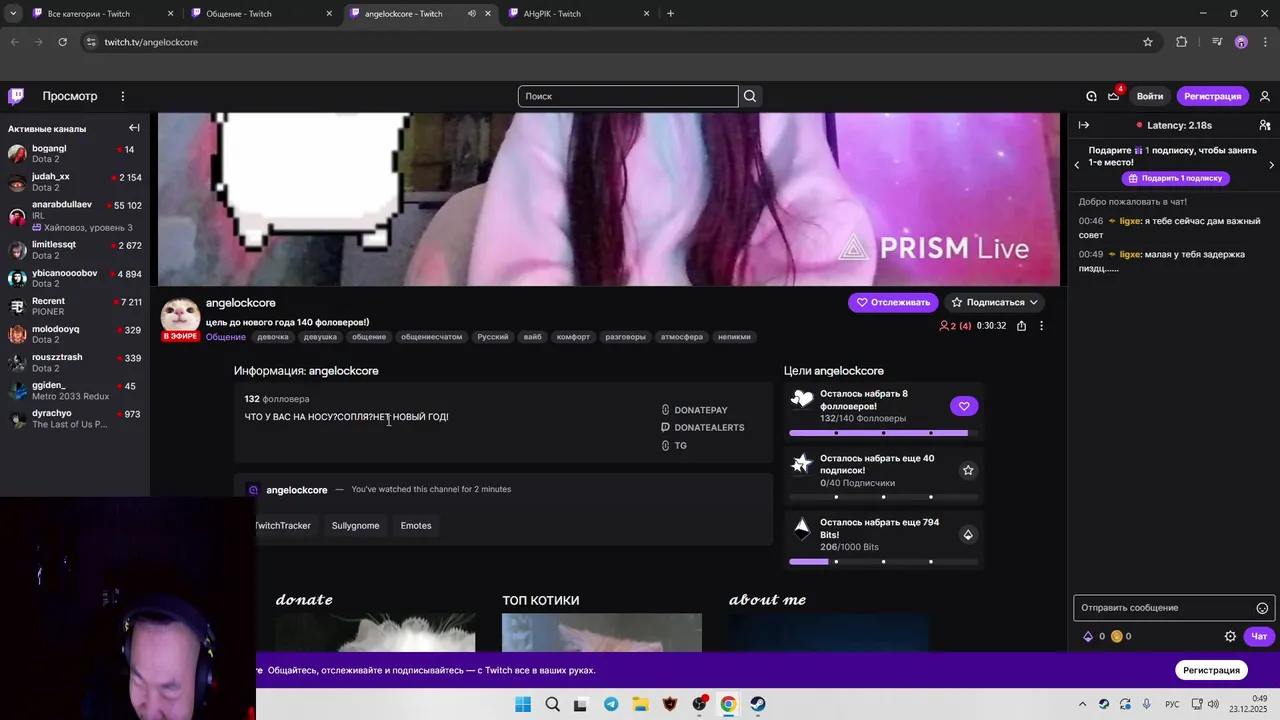Click Подарить 1 подписку button
Viewport: 1280px width, 720px height.
1175,178
